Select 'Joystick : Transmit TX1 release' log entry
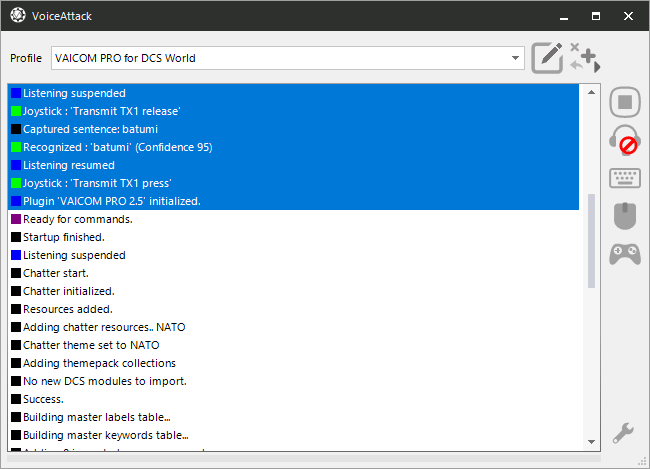The height and width of the screenshot is (469, 650). click(x=293, y=111)
